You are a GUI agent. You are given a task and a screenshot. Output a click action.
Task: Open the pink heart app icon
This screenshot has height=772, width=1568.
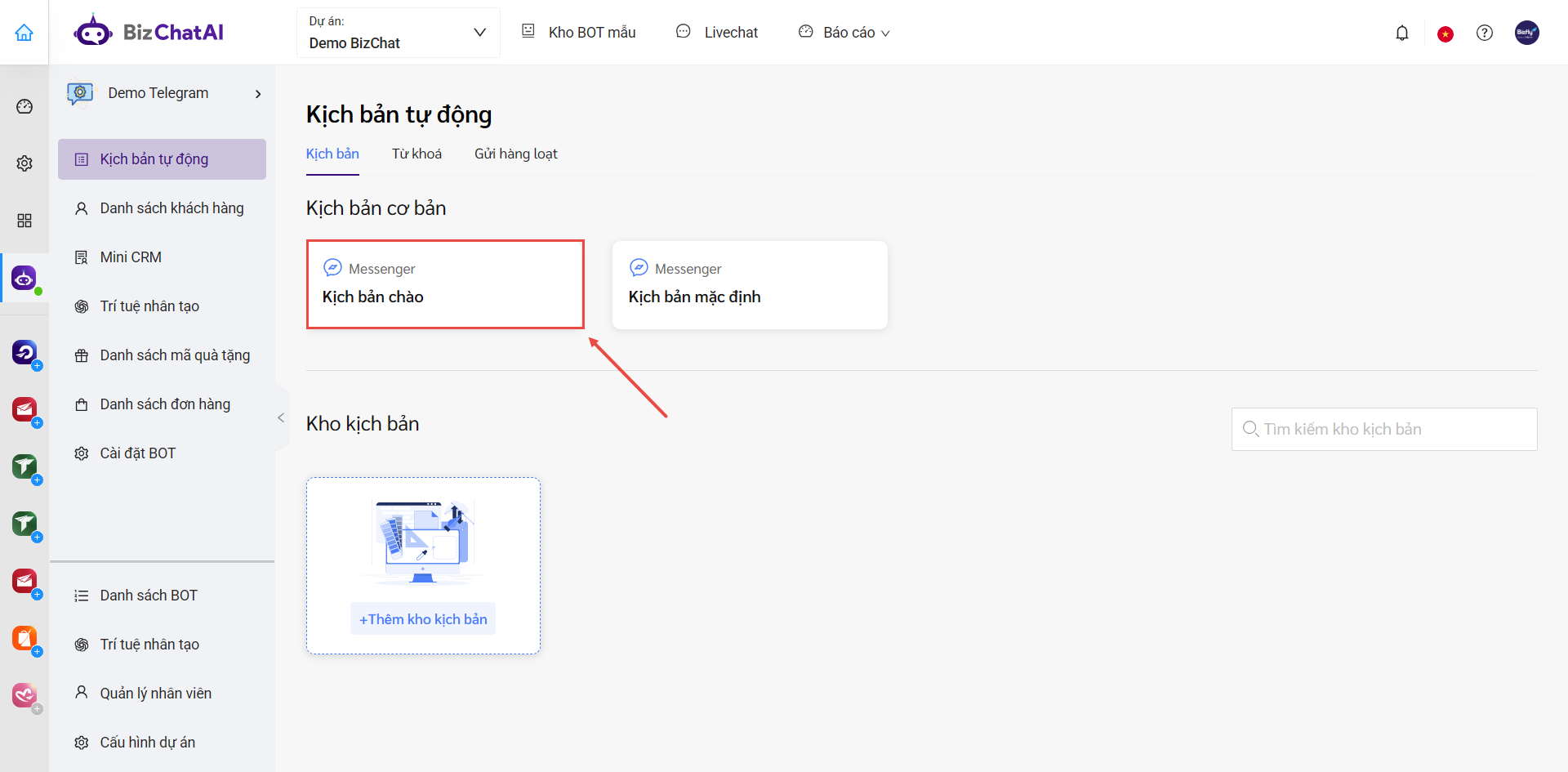(x=24, y=695)
